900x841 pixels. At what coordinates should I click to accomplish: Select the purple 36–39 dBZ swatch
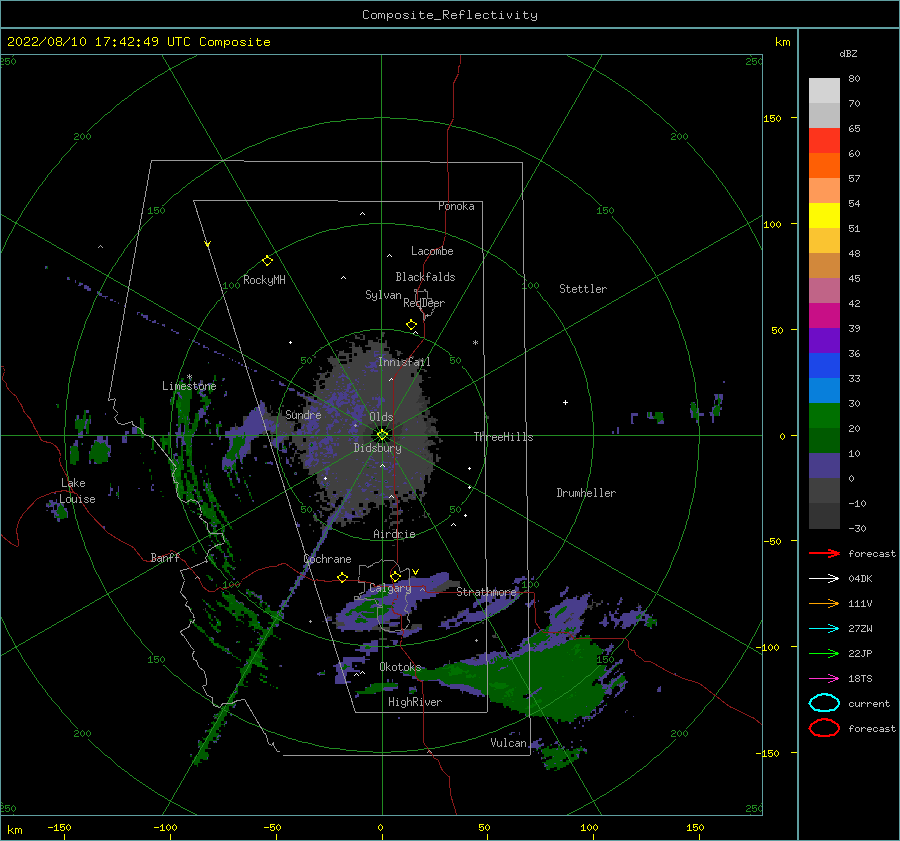pos(824,341)
